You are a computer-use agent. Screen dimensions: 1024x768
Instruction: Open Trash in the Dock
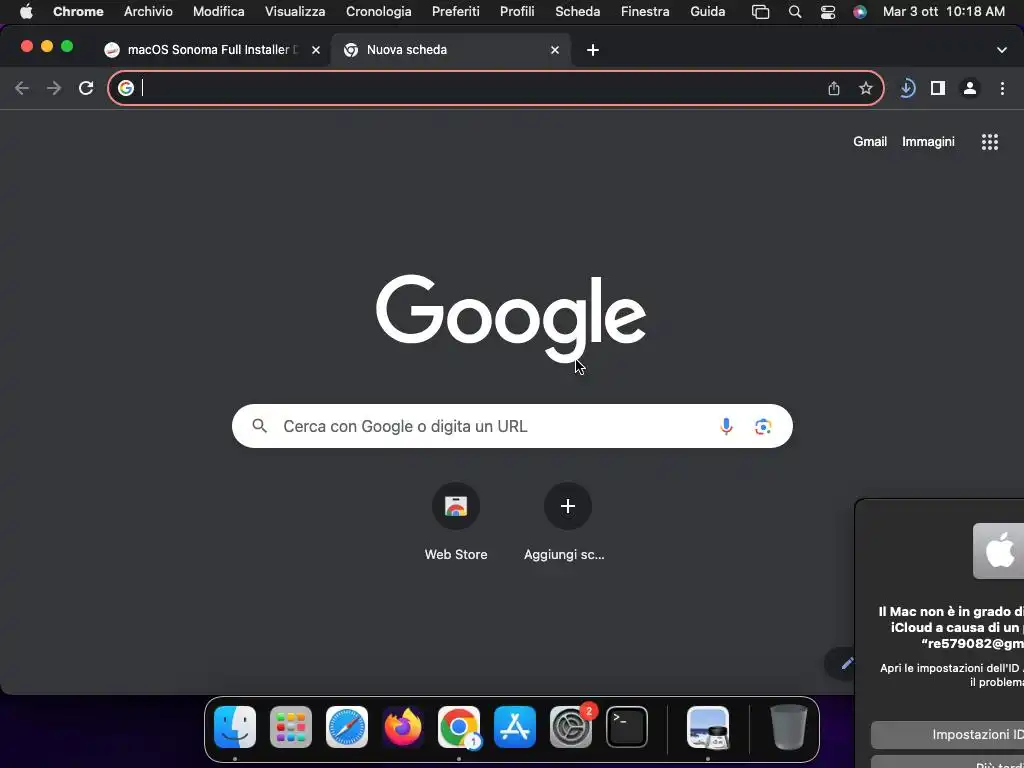[789, 727]
